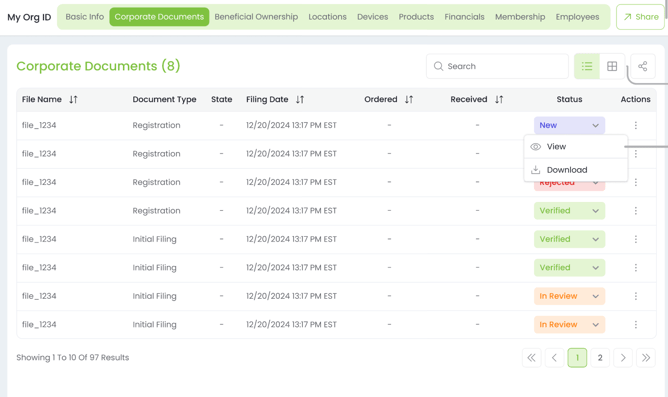Switch to grid view layout
Image resolution: width=668 pixels, height=397 pixels.
tap(612, 66)
